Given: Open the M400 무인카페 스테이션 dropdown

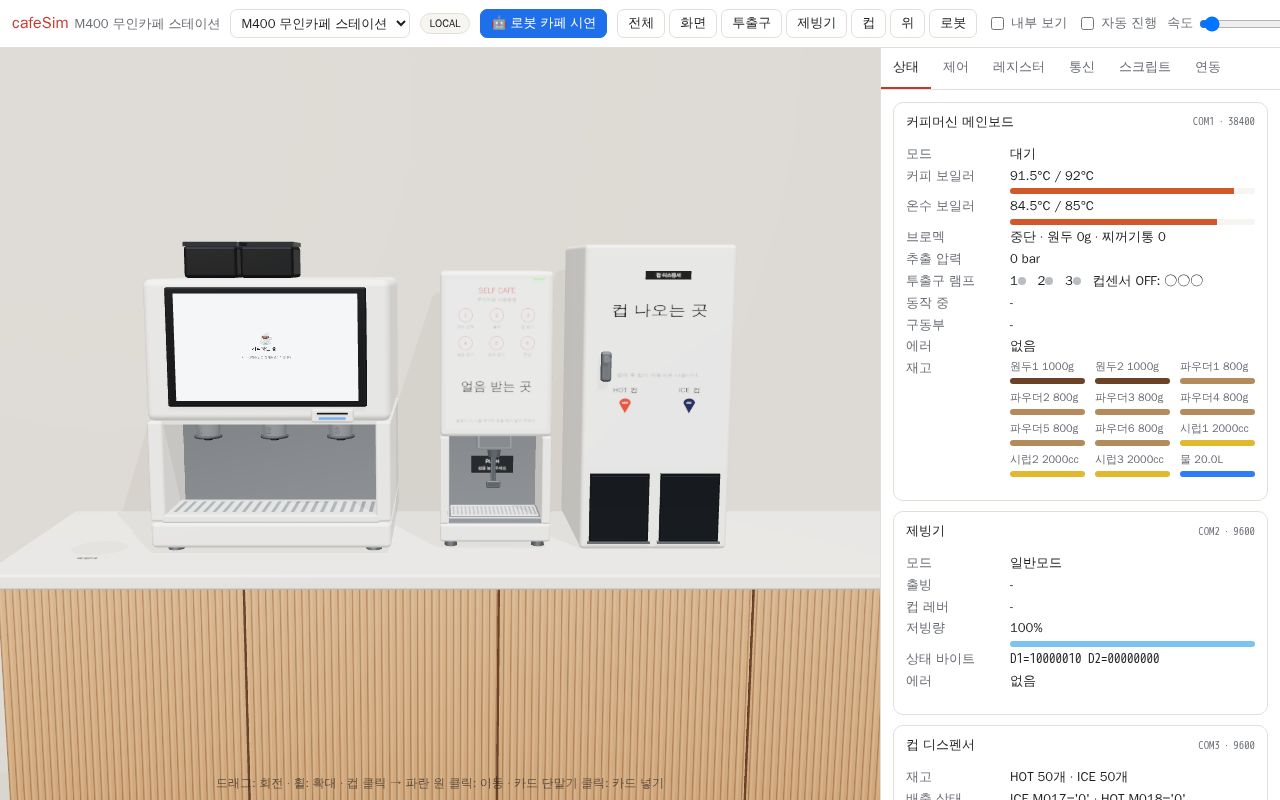Looking at the screenshot, I should tap(320, 23).
